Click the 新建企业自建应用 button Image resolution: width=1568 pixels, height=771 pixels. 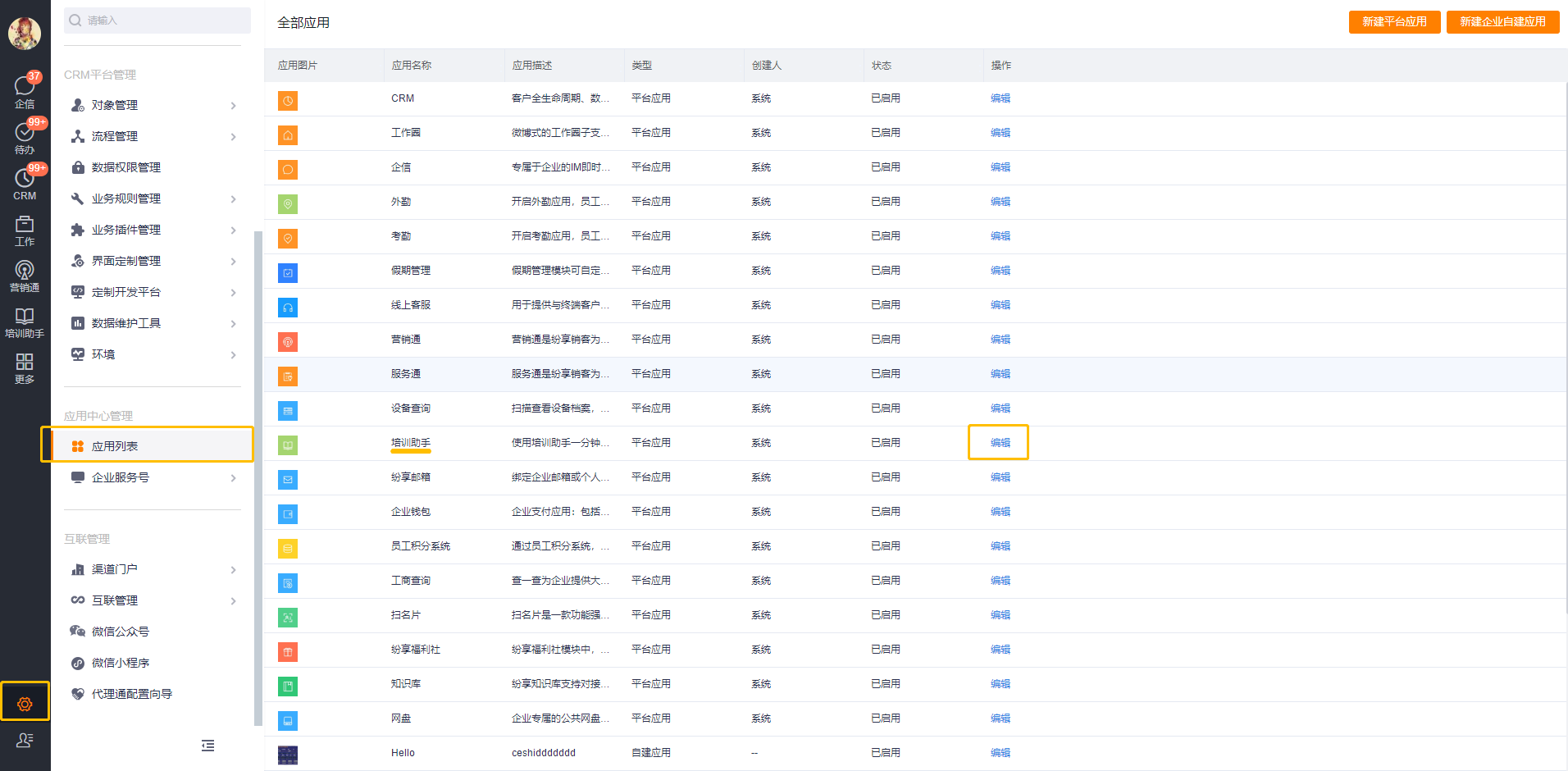coord(1502,22)
